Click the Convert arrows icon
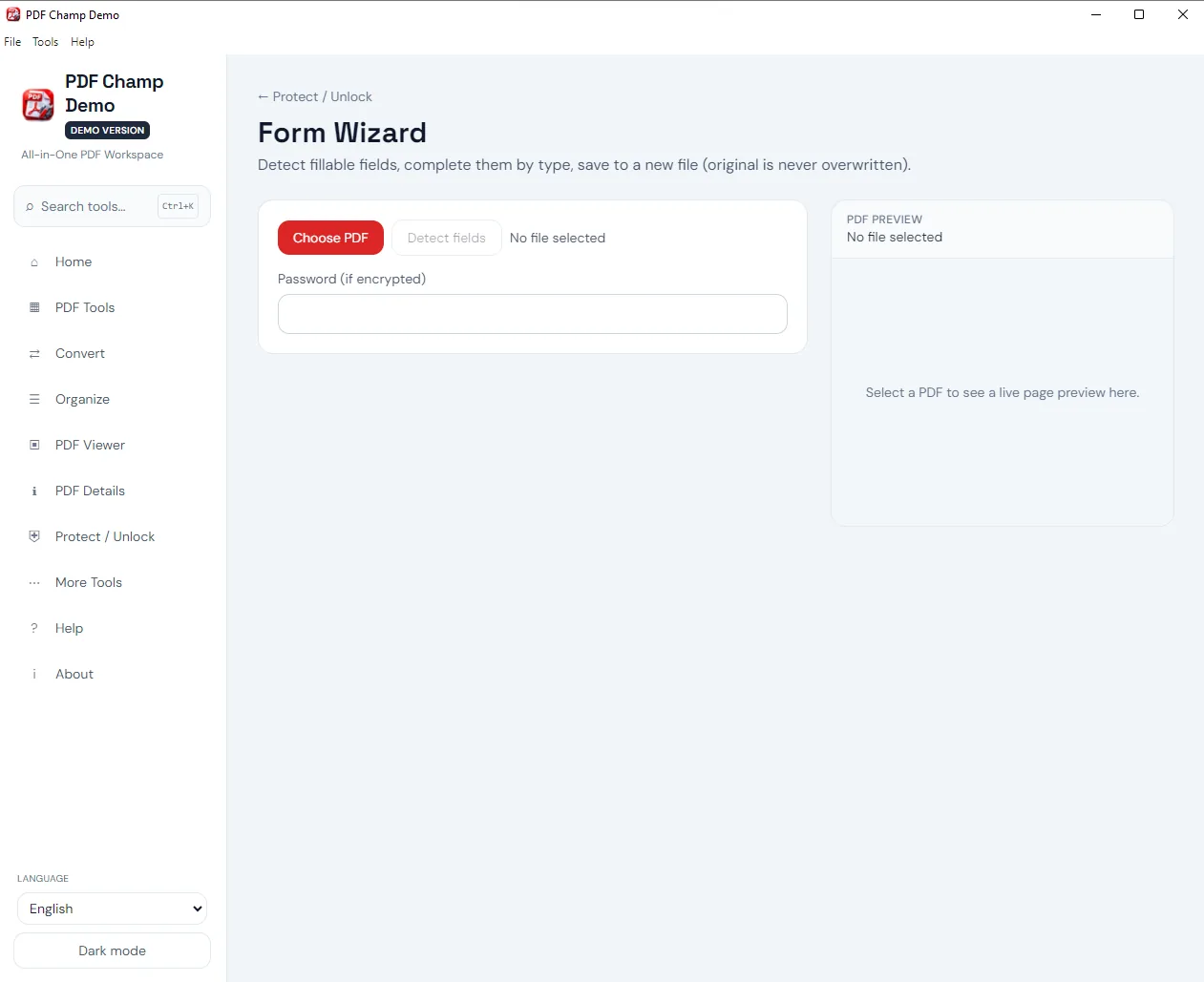 click(x=34, y=354)
